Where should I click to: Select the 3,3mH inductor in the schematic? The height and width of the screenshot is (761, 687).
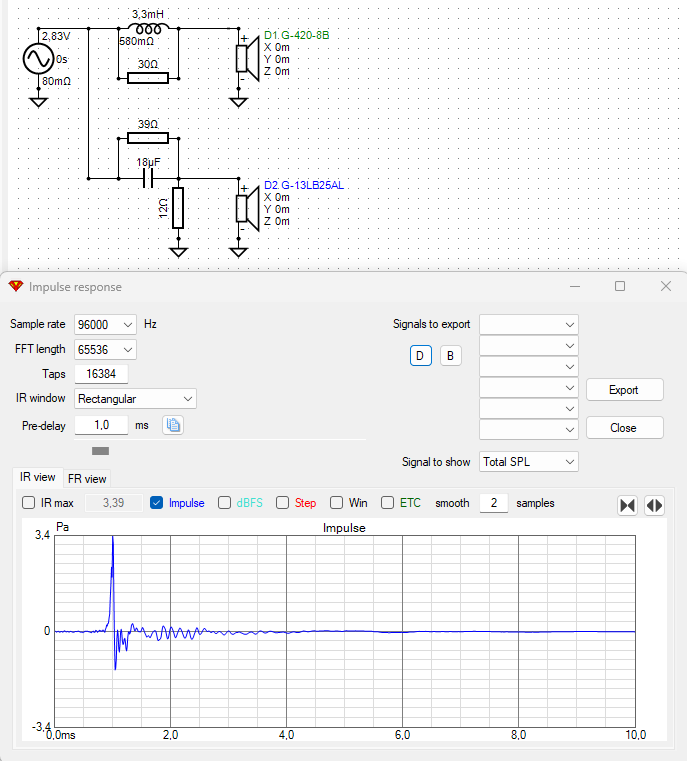coord(148,28)
